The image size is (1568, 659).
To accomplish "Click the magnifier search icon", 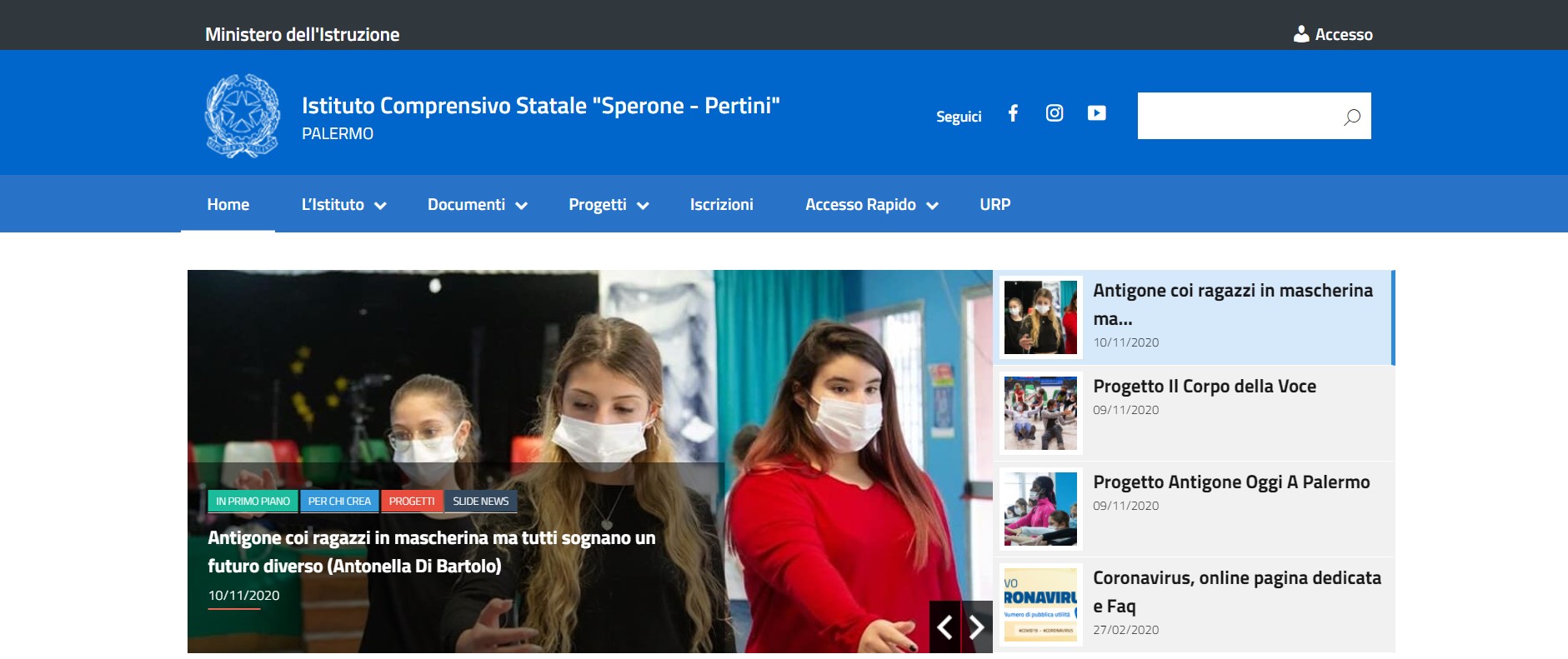I will click(x=1351, y=117).
